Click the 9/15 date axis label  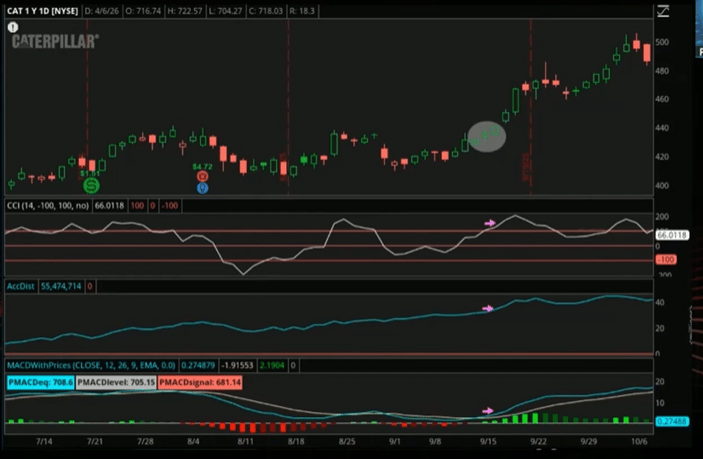(x=488, y=441)
